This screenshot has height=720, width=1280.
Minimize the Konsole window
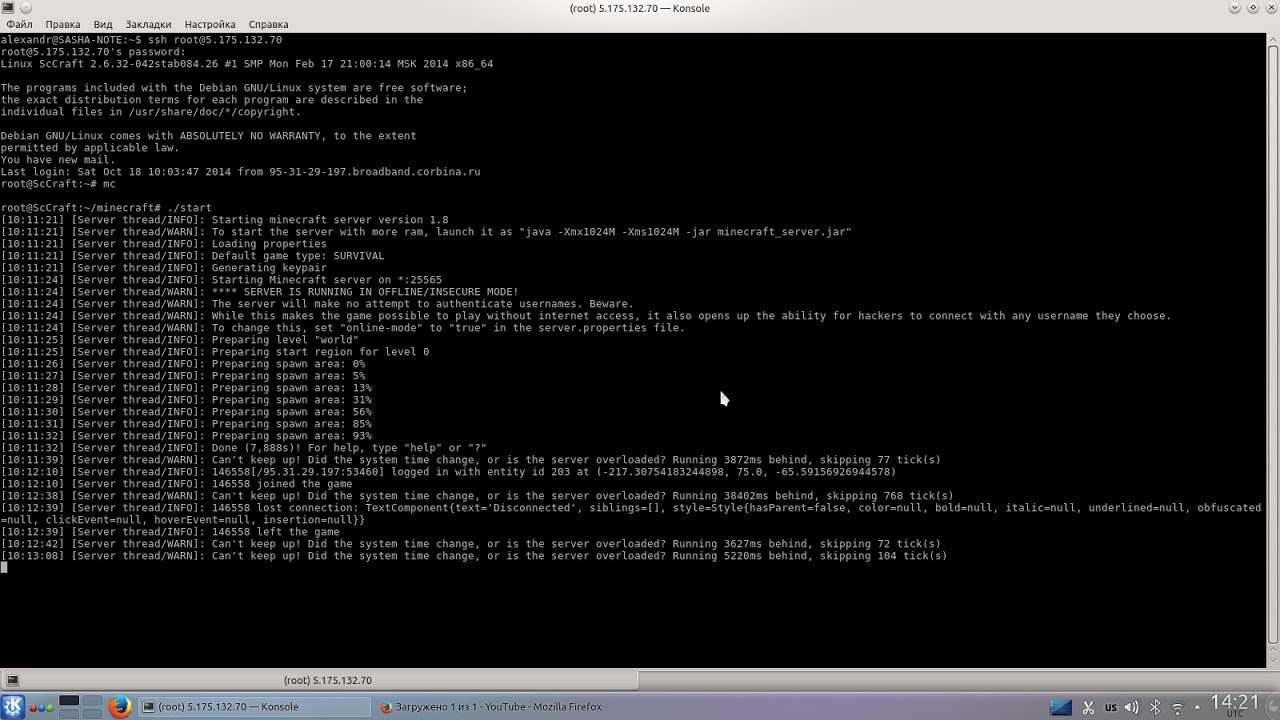click(1234, 8)
